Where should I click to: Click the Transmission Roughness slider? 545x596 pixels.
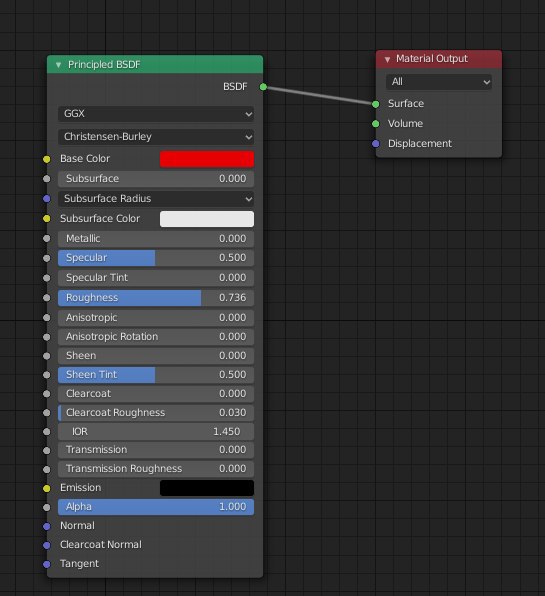[x=156, y=469]
